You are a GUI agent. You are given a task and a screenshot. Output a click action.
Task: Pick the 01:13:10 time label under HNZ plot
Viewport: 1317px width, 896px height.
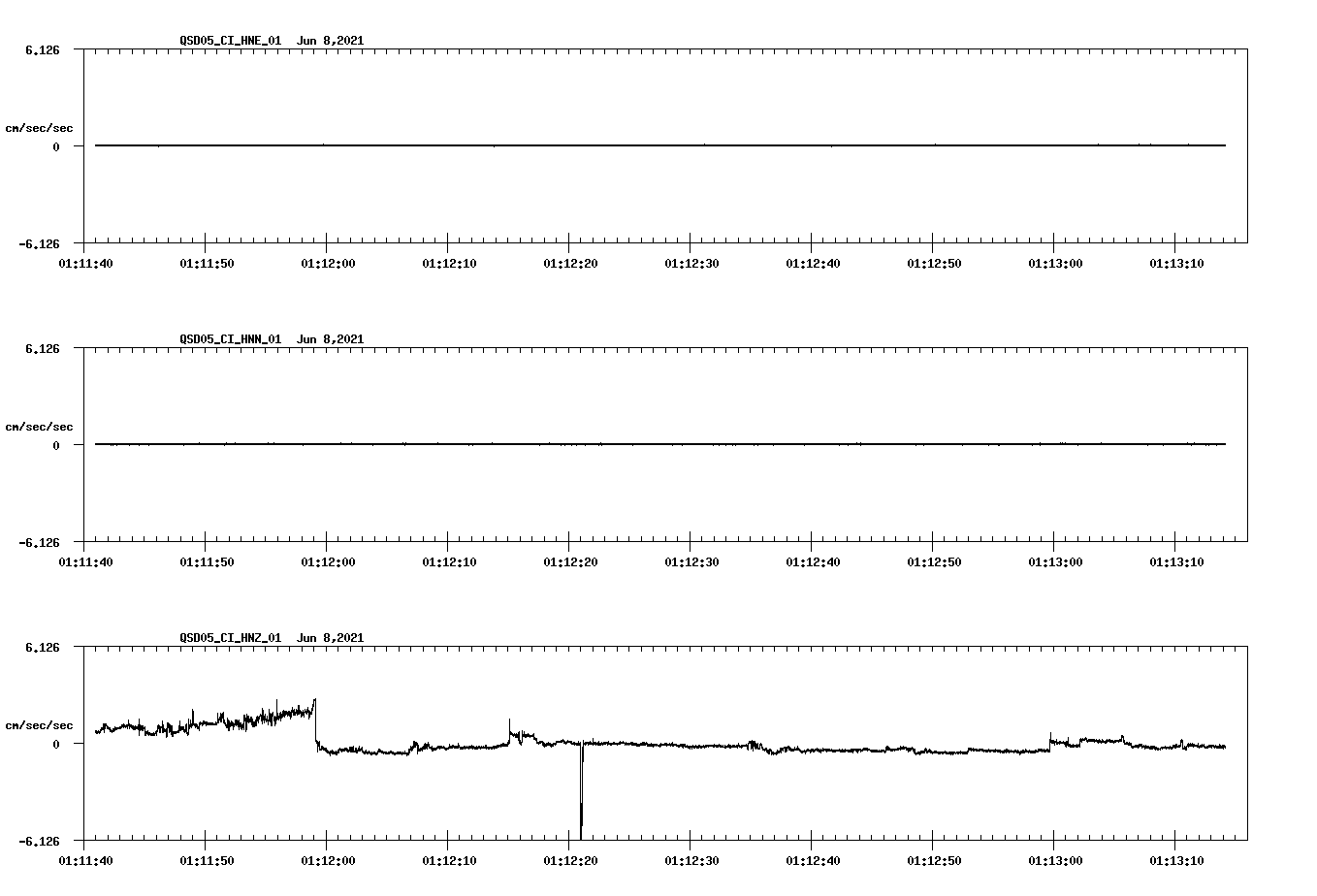(1176, 860)
